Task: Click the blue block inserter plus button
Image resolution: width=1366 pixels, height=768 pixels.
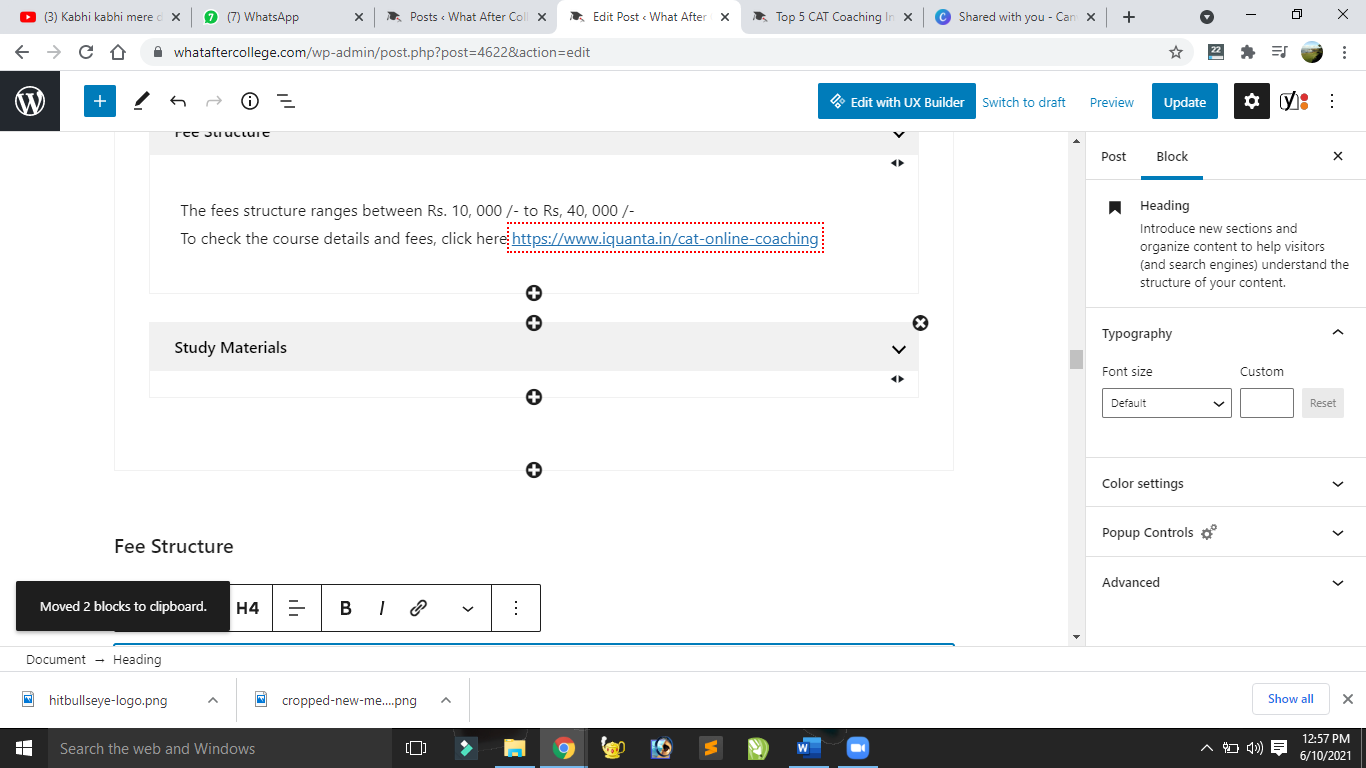Action: [x=100, y=101]
